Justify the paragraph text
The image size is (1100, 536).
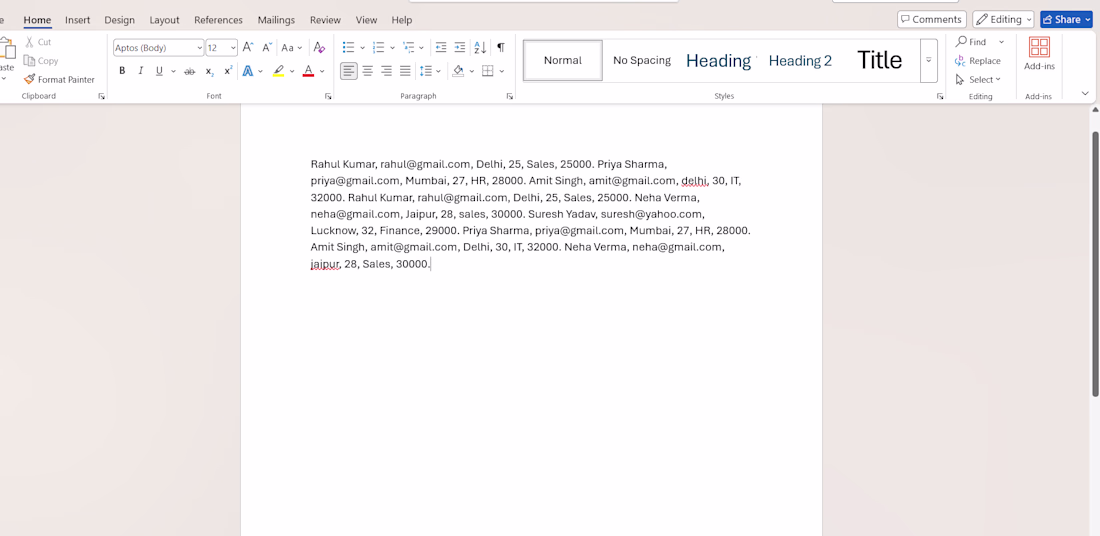pos(405,71)
